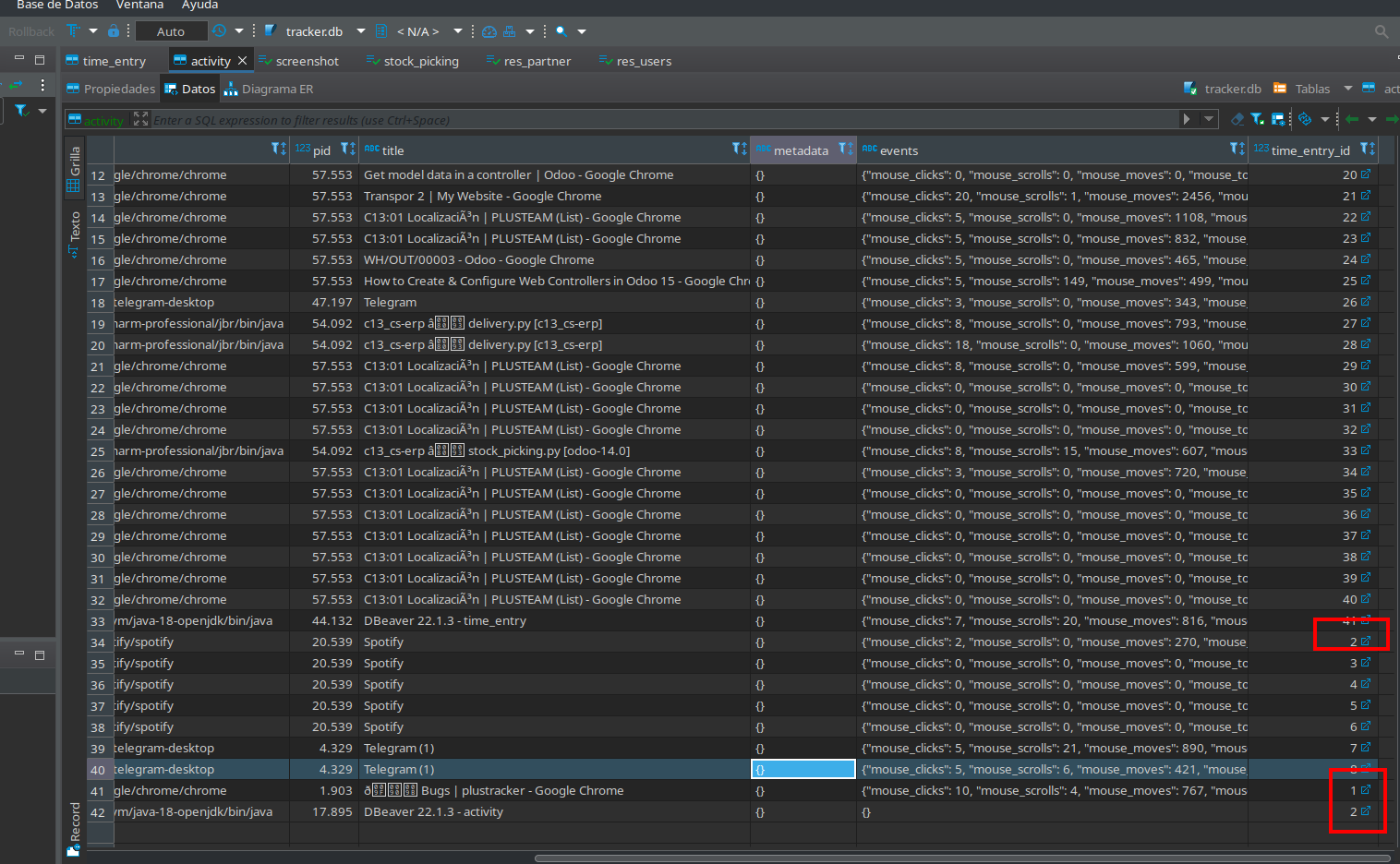
Task: Click the horizontal scrollbar at bottom
Action: coord(961,858)
